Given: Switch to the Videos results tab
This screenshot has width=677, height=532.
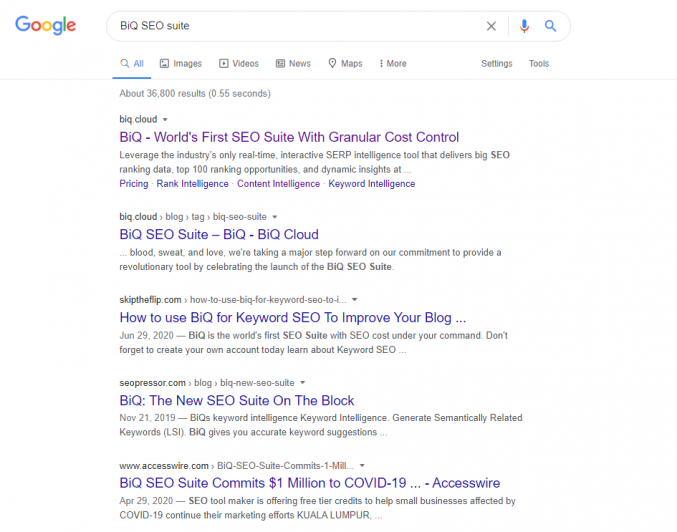Looking at the screenshot, I should (x=239, y=63).
